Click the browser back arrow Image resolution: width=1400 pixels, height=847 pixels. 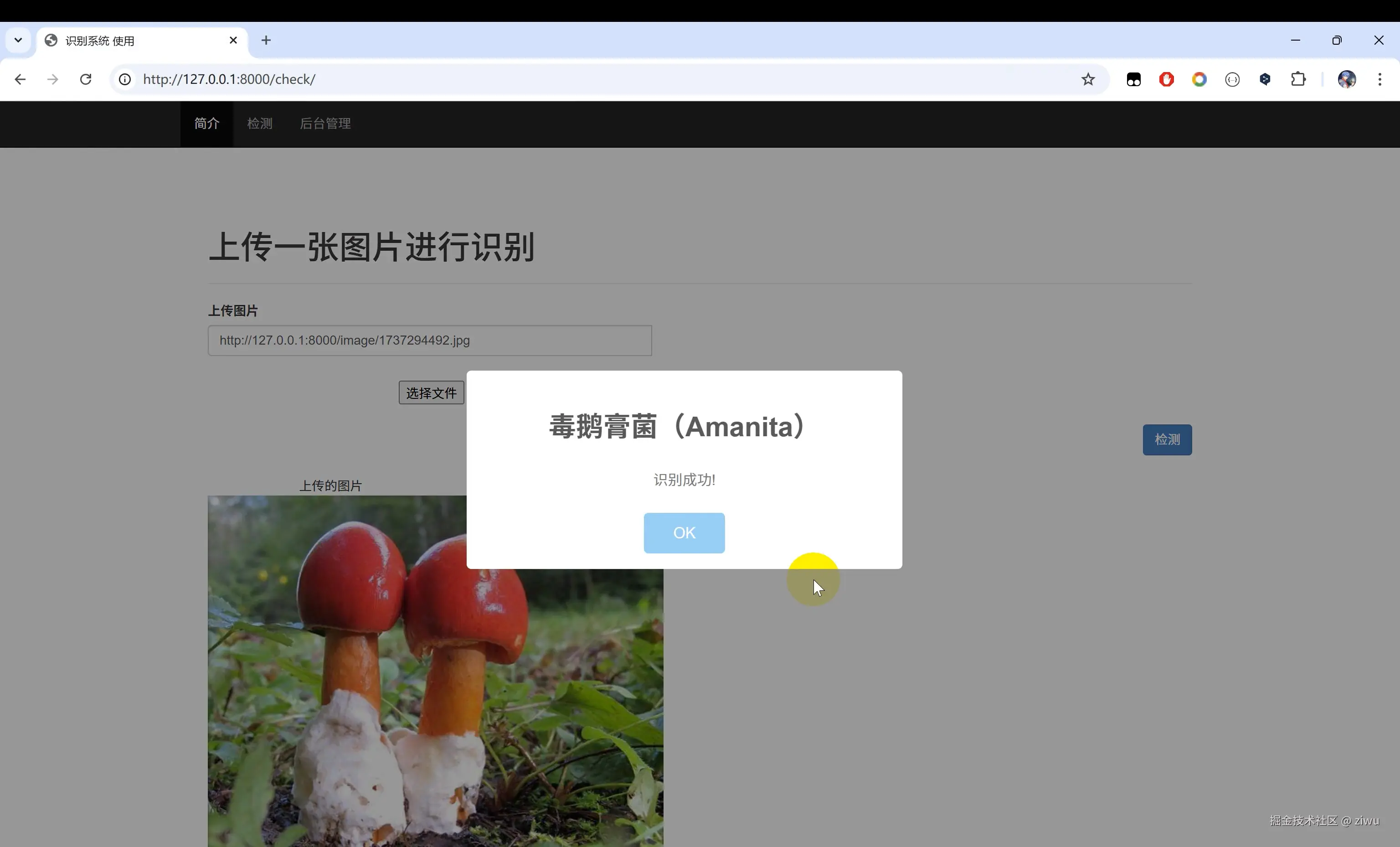click(20, 80)
